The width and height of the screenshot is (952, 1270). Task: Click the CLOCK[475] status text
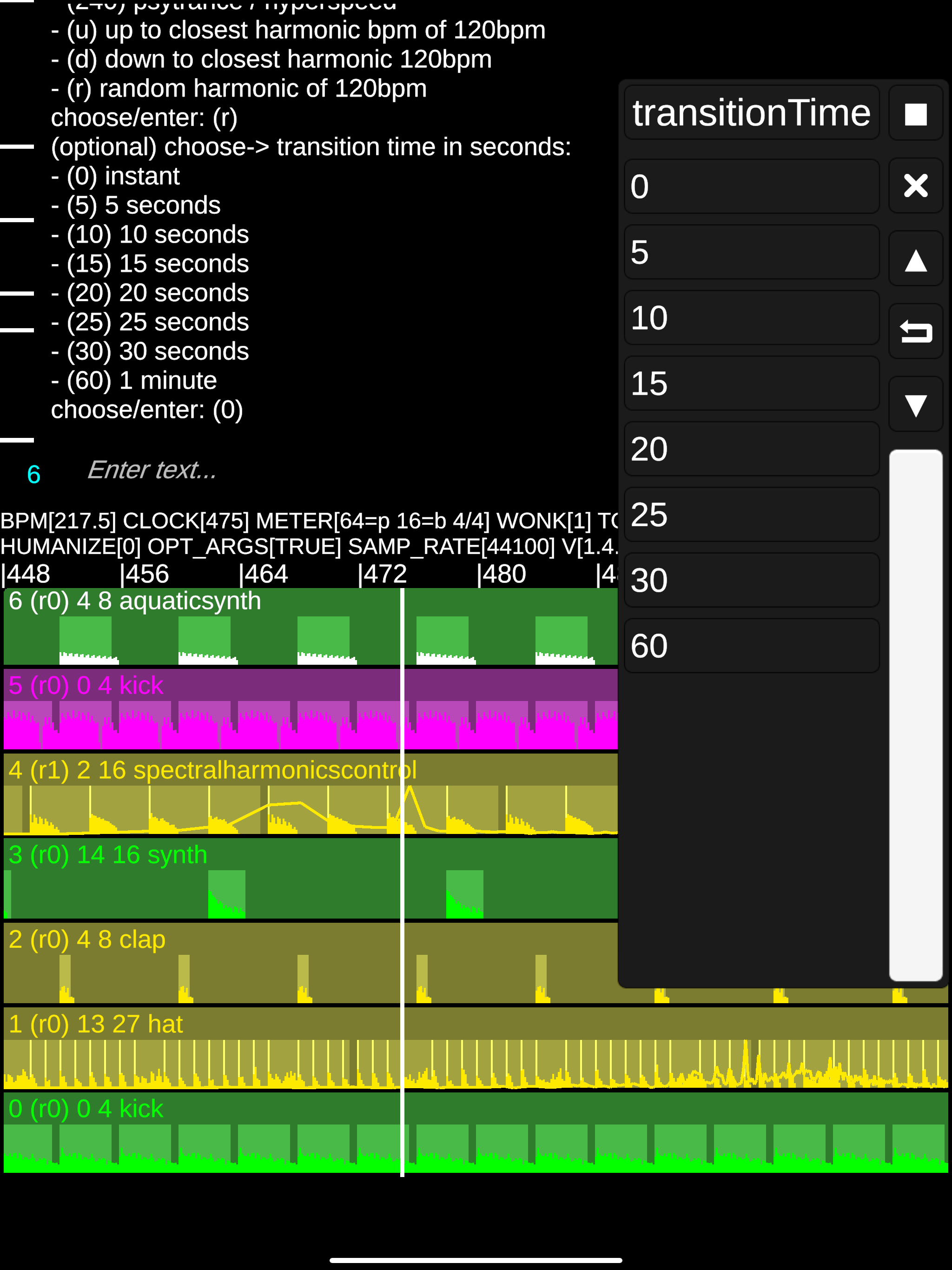point(186,521)
